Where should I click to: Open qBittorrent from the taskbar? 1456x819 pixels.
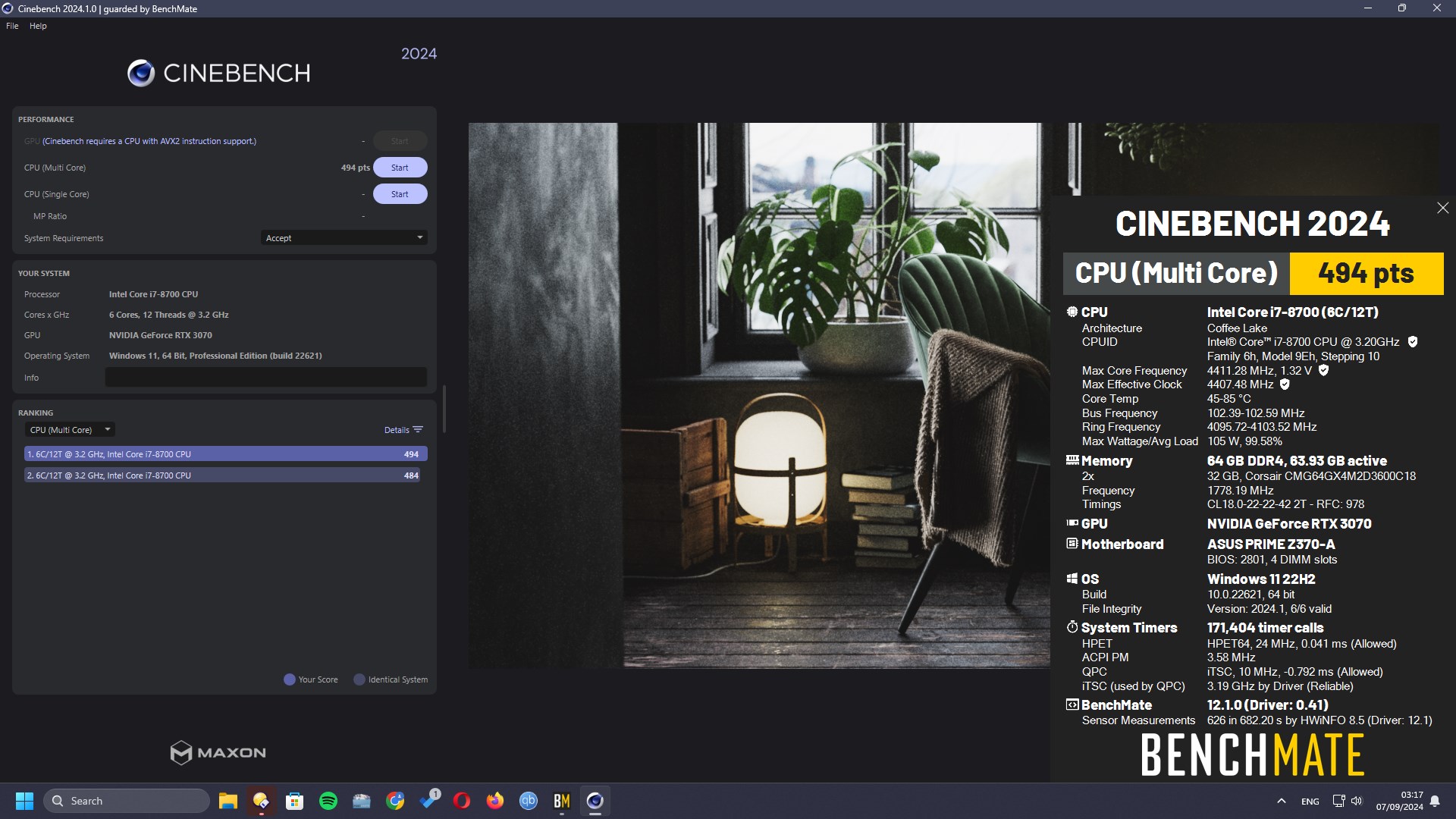[x=528, y=801]
